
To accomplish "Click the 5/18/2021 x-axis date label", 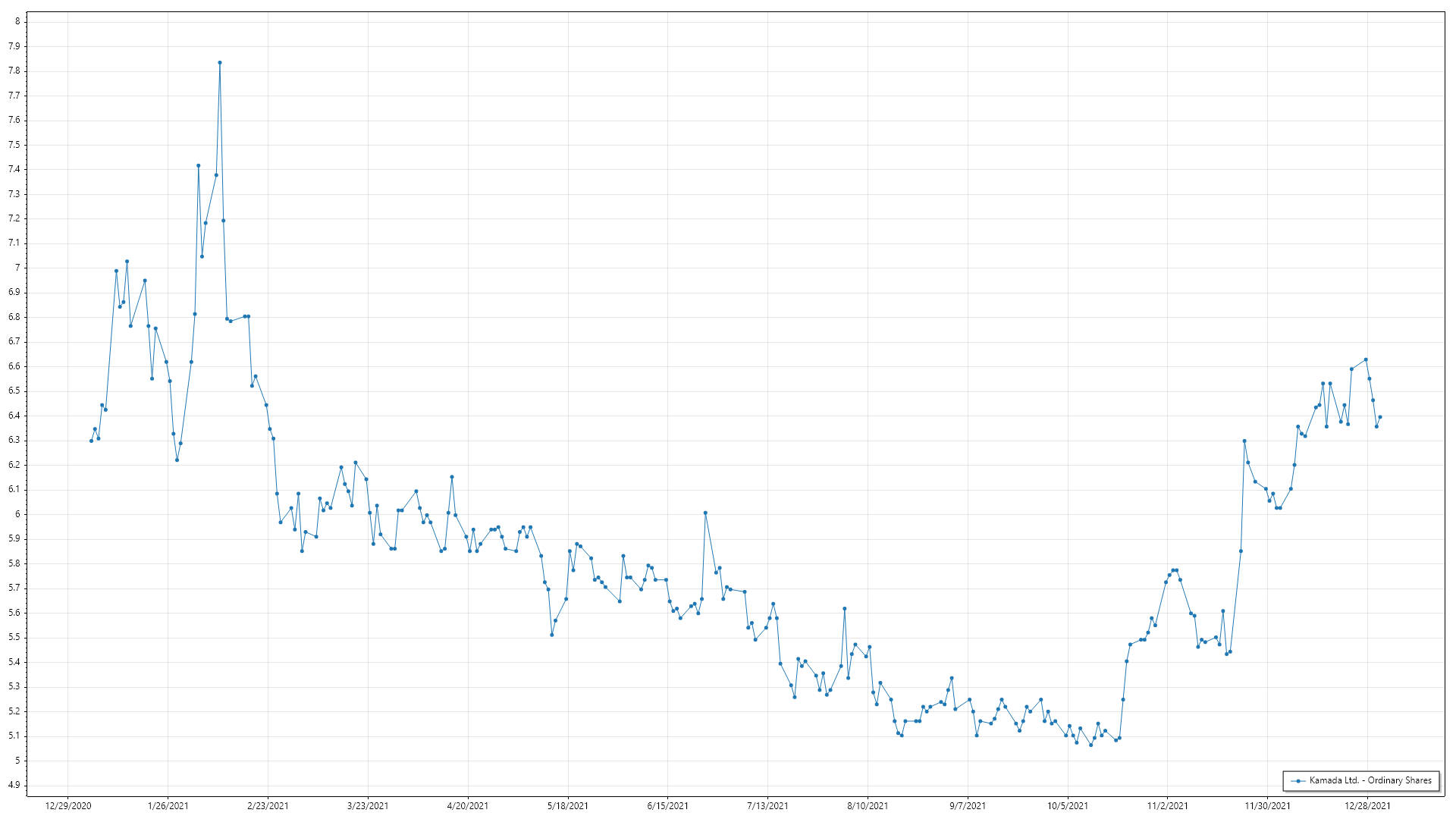I will tap(568, 805).
